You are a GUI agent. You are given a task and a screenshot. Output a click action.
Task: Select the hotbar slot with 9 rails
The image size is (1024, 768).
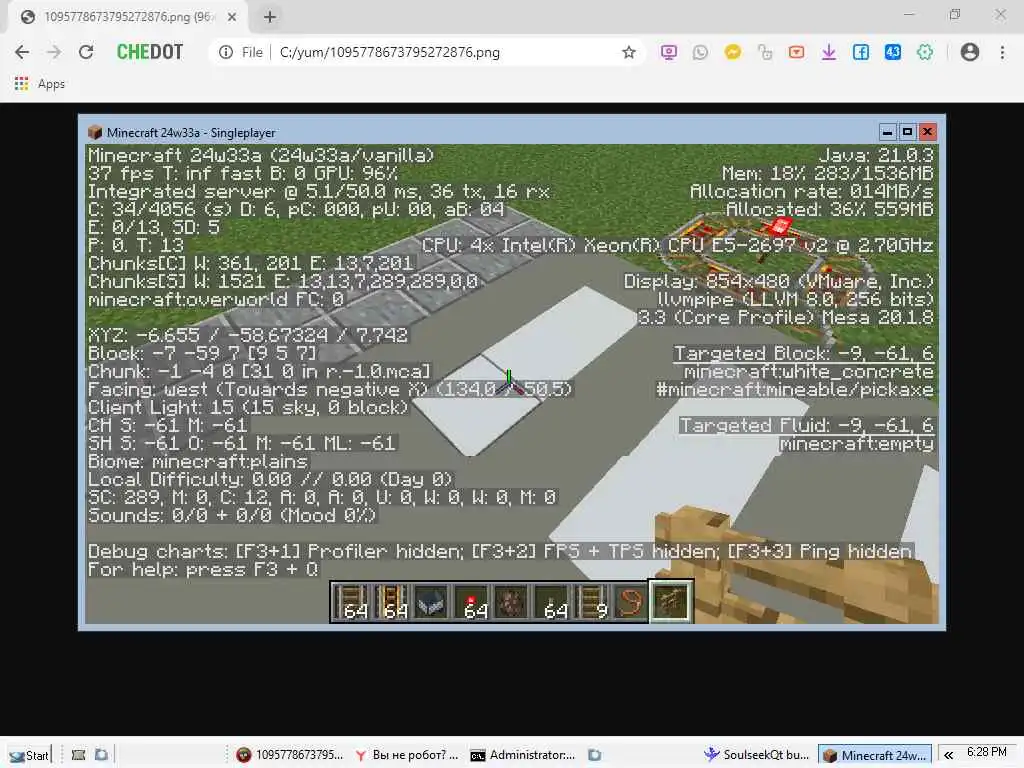(x=591, y=601)
